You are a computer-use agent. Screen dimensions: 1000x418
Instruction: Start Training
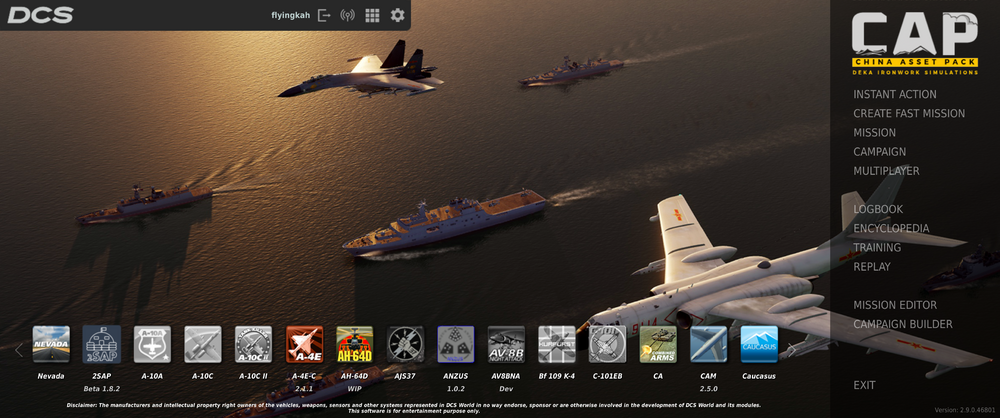click(877, 248)
